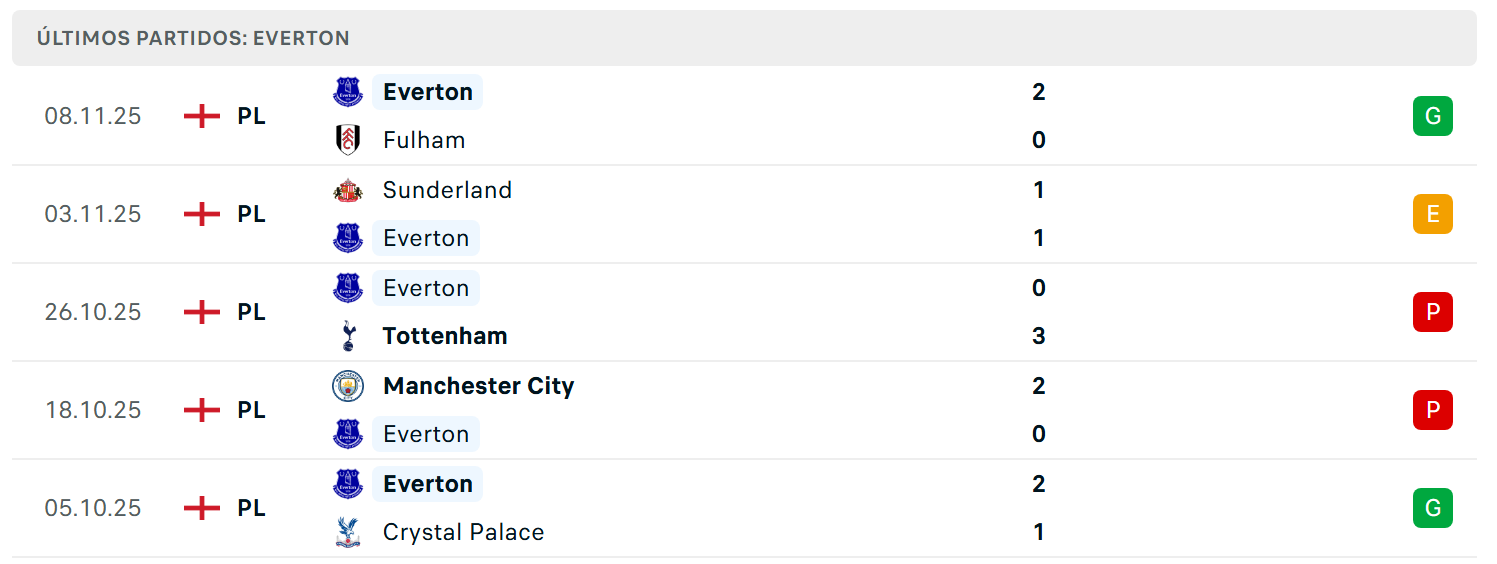Click the Sunderland club crest icon
Screen dimensions: 1497x564
pos(348,190)
